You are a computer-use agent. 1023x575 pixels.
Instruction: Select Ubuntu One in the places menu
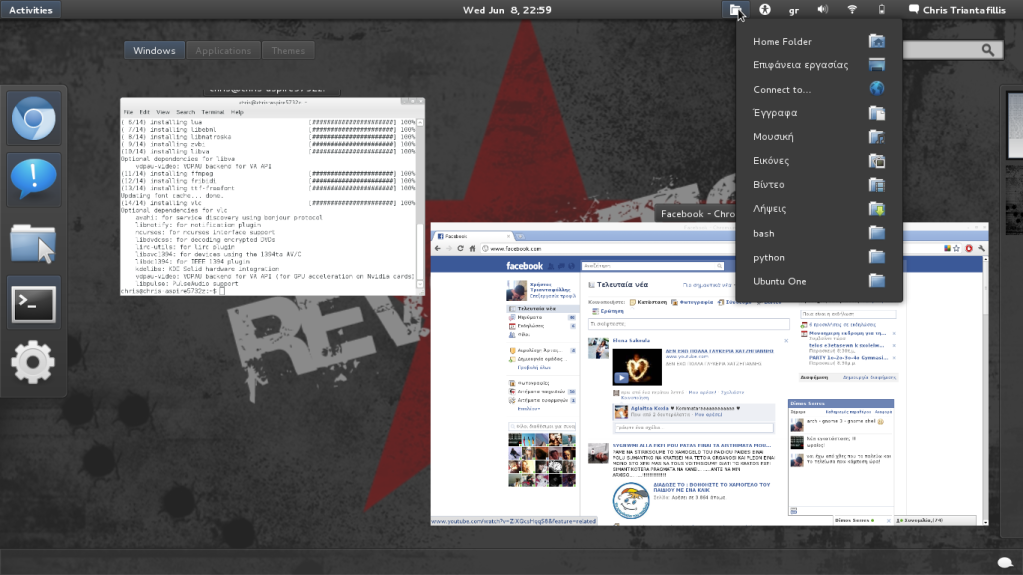click(780, 281)
